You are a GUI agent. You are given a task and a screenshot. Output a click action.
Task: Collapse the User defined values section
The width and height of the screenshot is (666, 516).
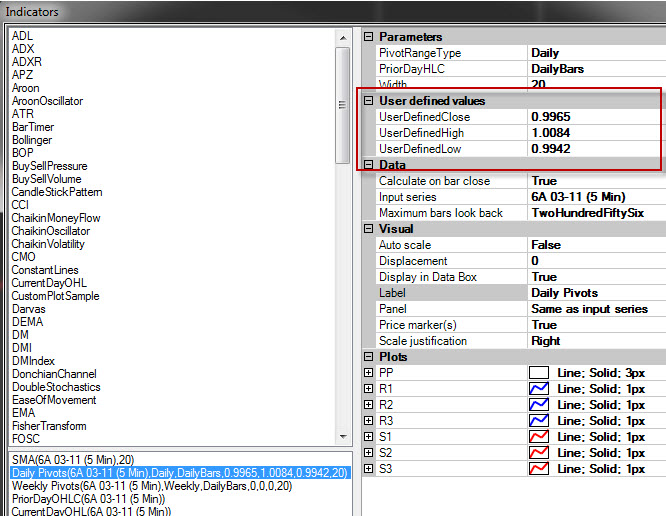pyautogui.click(x=369, y=101)
